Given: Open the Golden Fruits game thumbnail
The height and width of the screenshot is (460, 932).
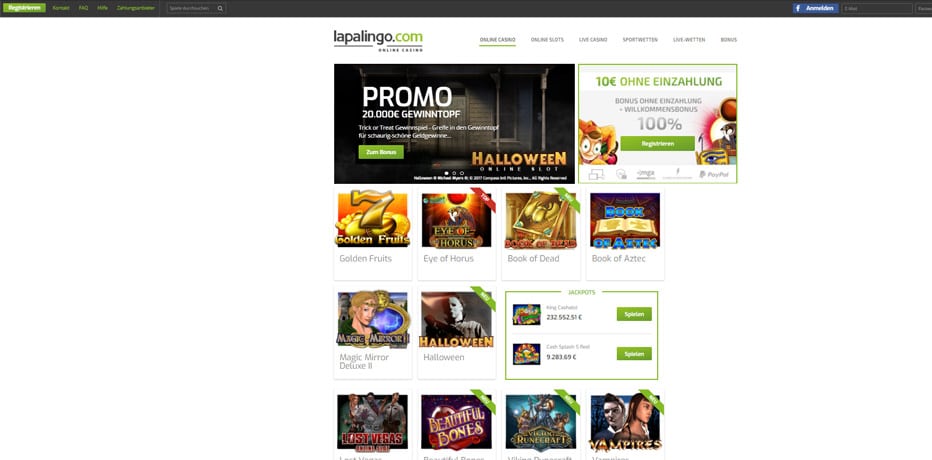Looking at the screenshot, I should pos(373,219).
